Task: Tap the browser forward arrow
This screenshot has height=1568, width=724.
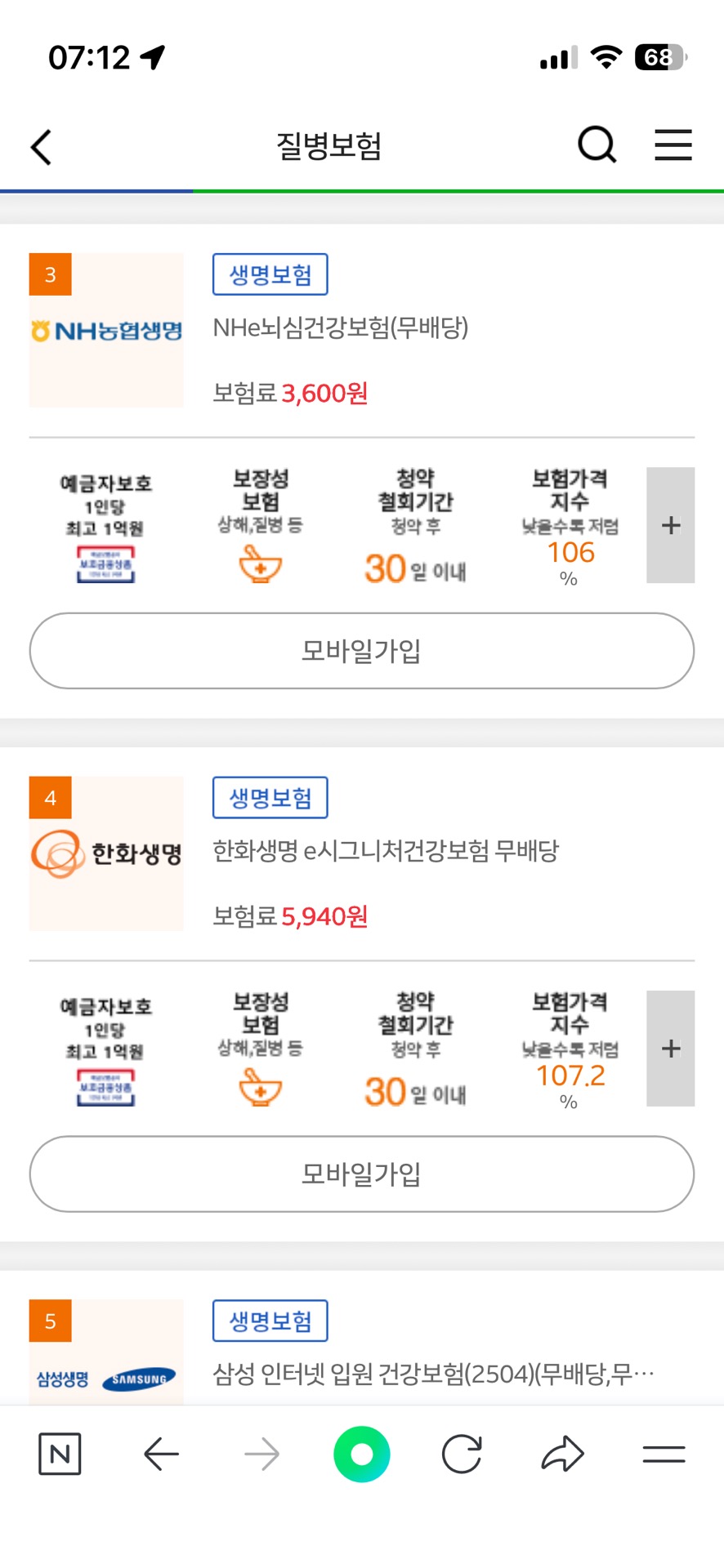Action: [x=261, y=1454]
